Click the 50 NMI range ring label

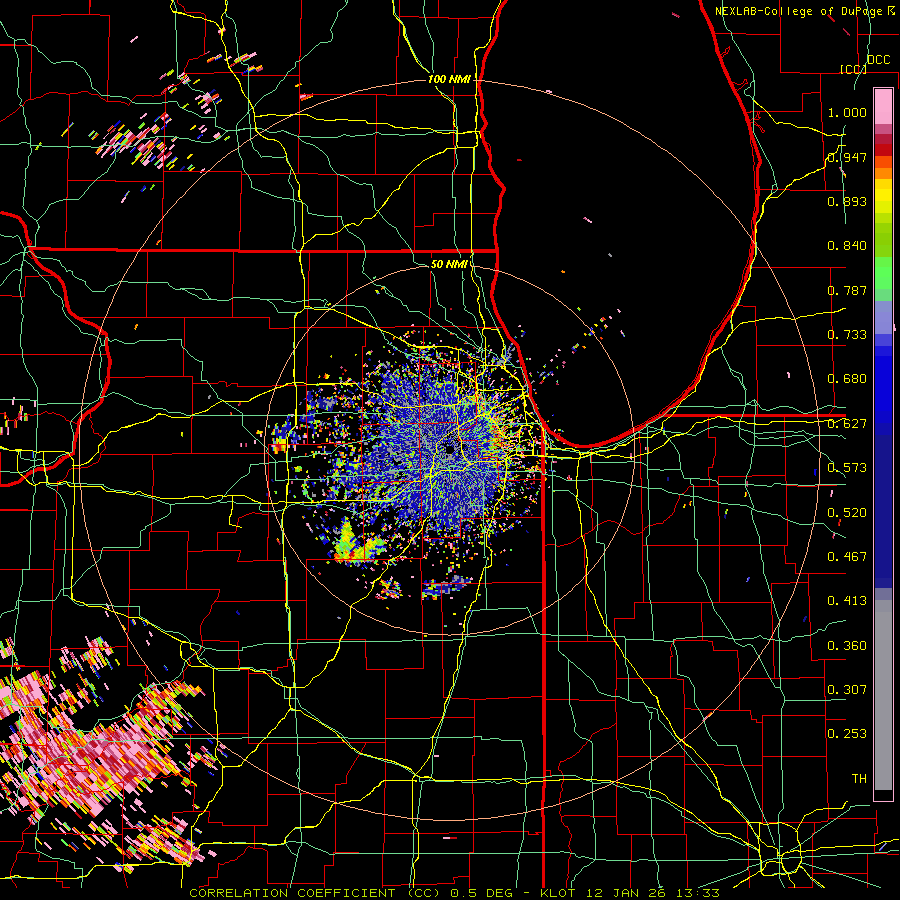coord(449,264)
